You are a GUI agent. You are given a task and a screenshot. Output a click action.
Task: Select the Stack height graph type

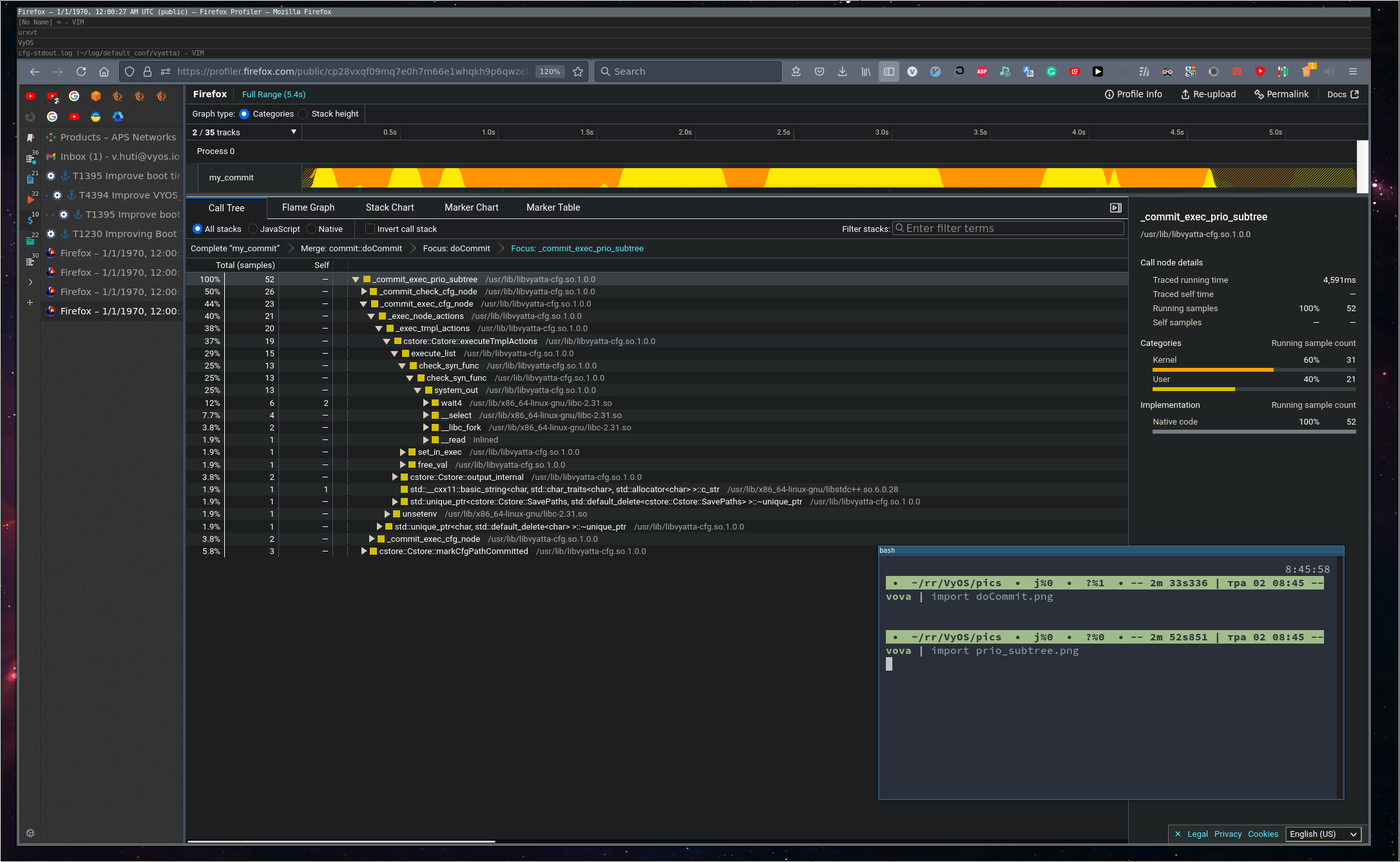pos(303,114)
